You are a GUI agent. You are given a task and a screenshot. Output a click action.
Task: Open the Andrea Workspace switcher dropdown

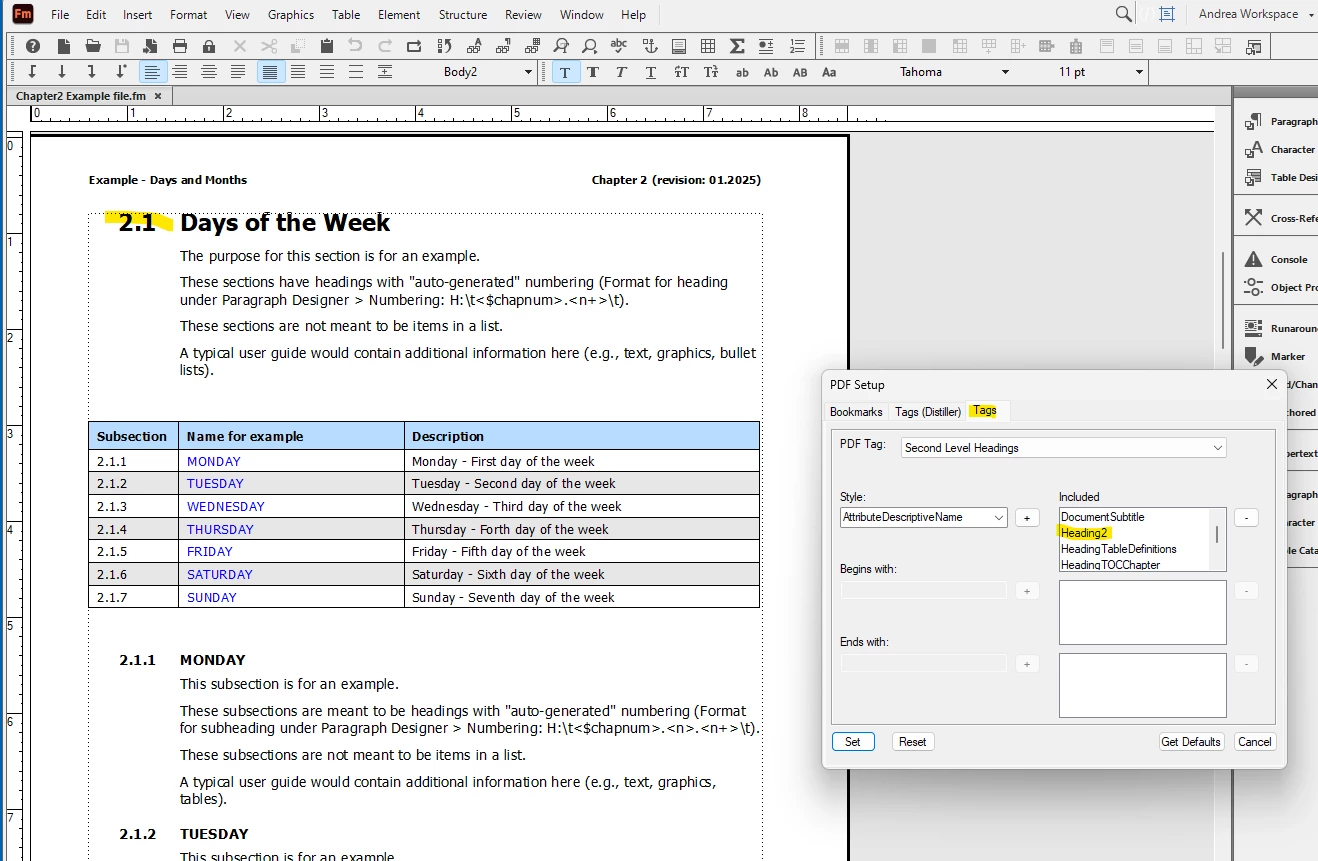click(x=1255, y=14)
